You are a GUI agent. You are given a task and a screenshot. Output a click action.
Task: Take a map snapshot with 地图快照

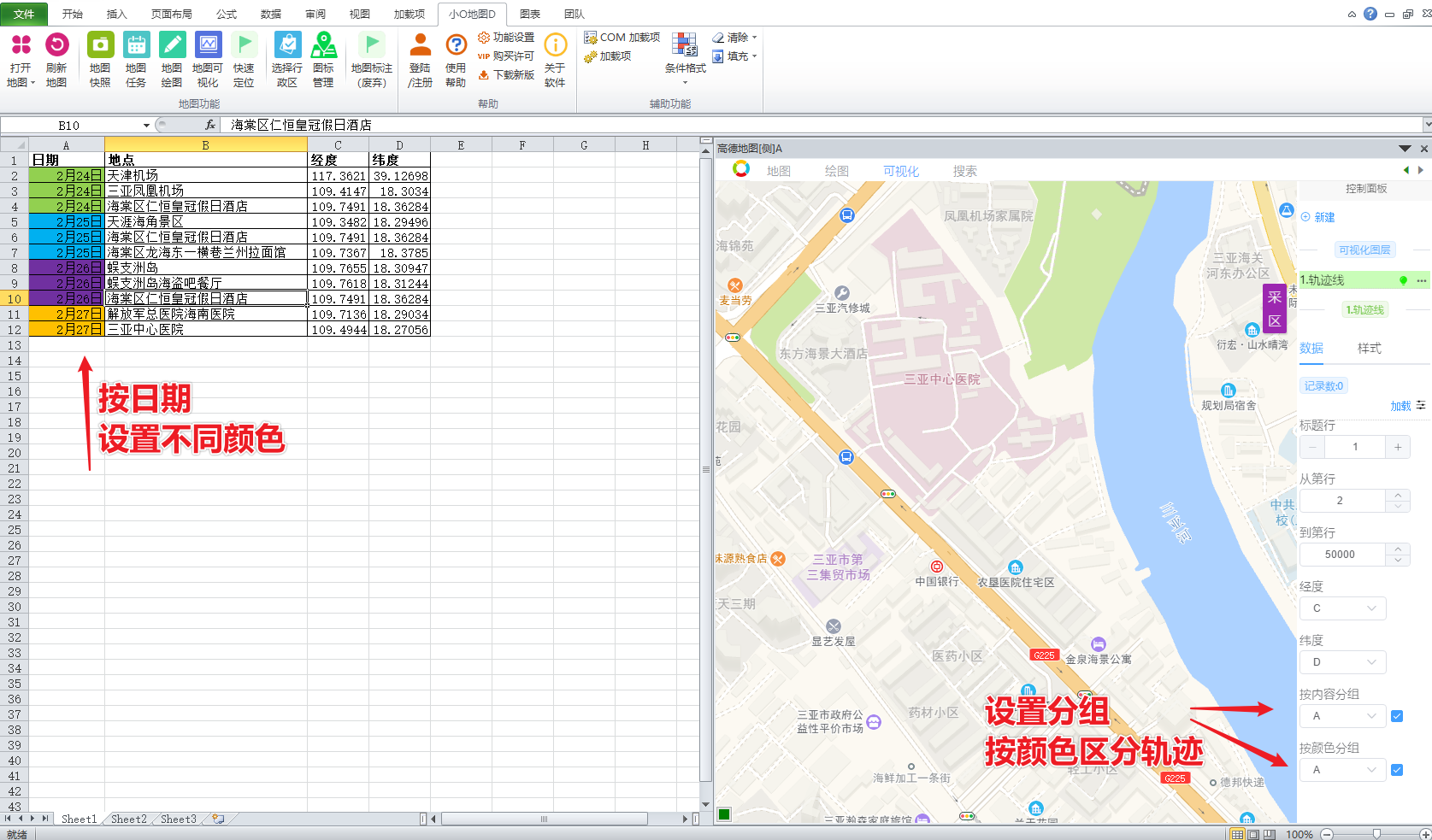pyautogui.click(x=100, y=59)
